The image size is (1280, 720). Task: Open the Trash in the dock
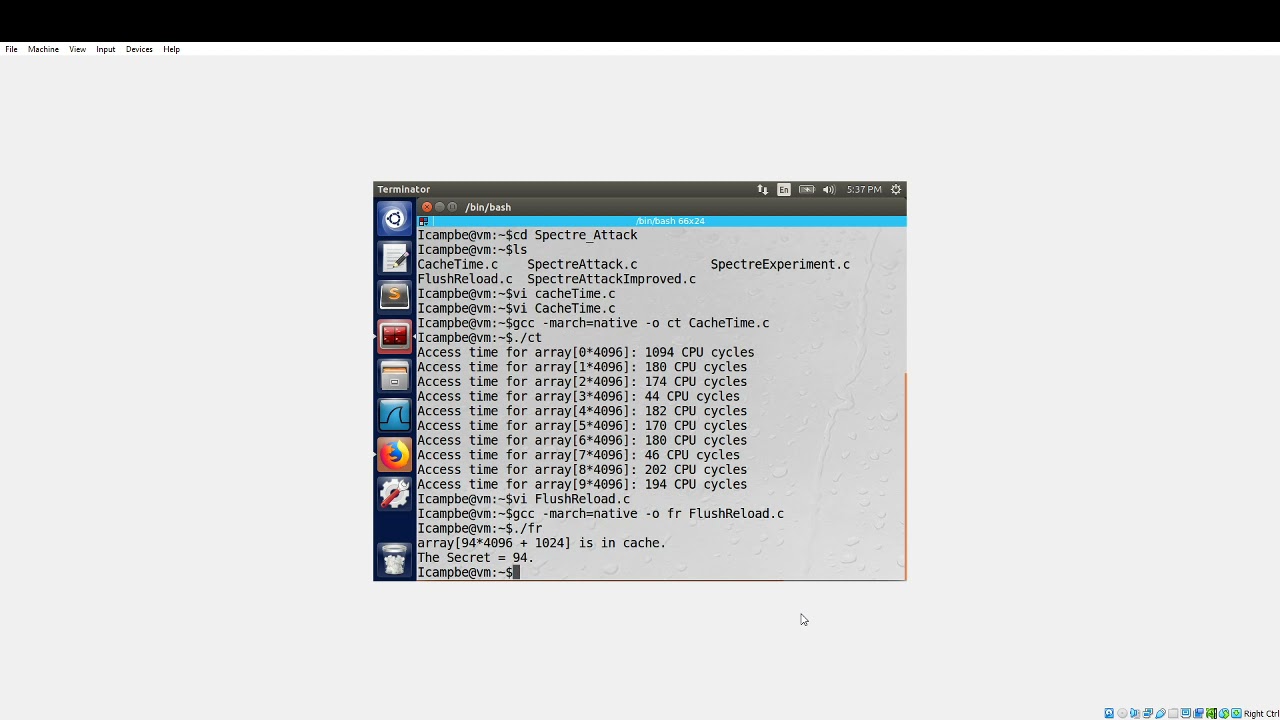point(394,559)
